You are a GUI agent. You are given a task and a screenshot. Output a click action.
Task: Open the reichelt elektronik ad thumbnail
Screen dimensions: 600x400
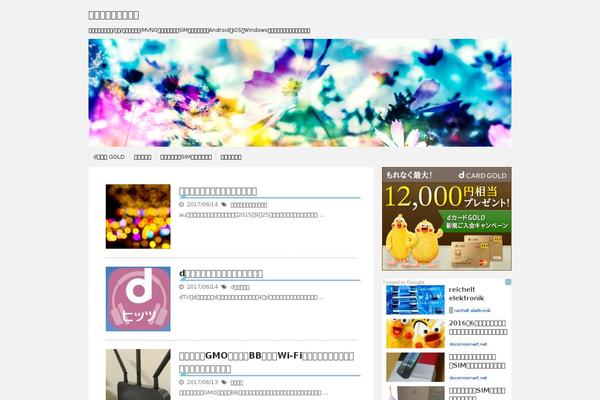pos(415,300)
